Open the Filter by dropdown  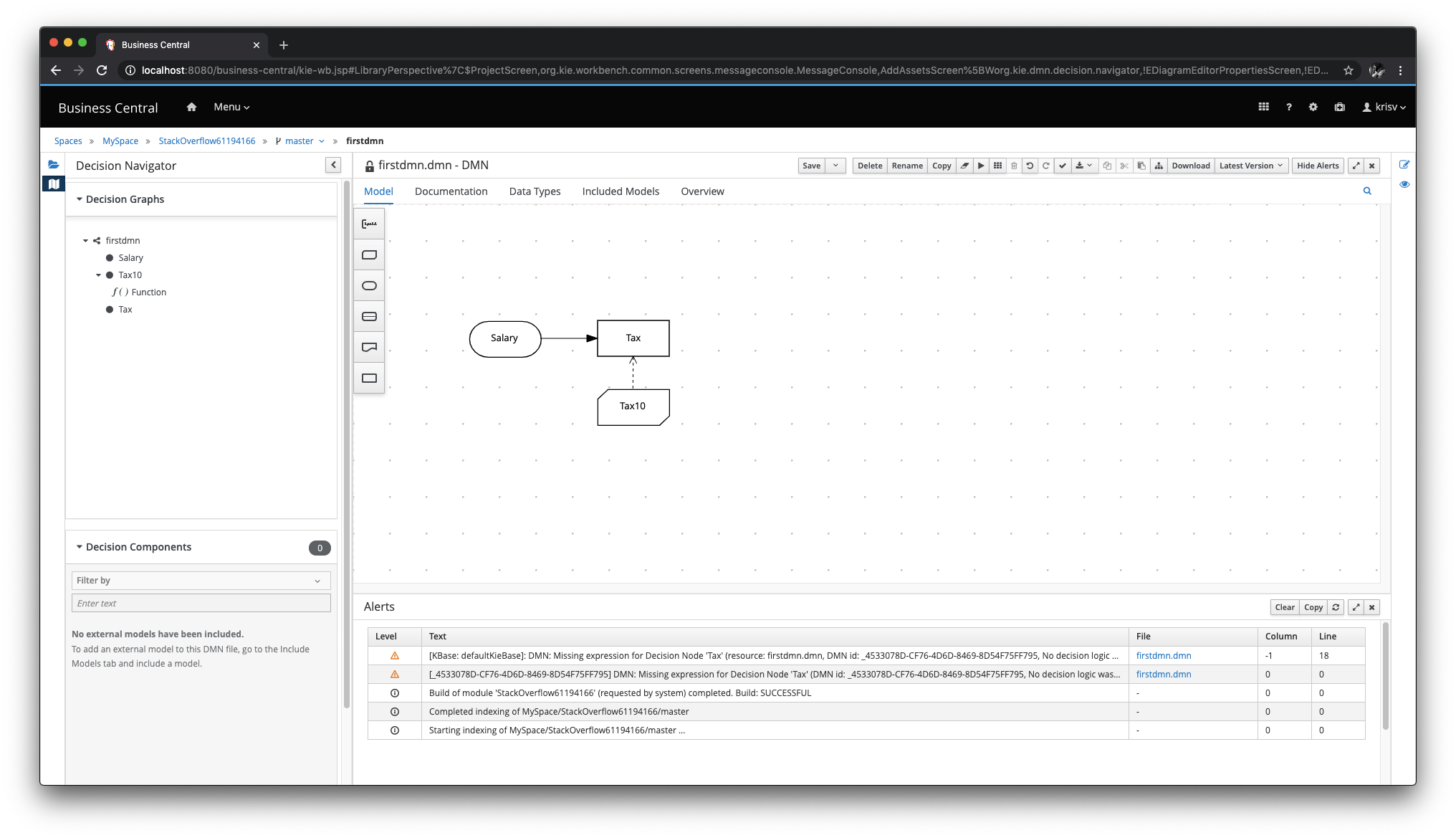(201, 581)
